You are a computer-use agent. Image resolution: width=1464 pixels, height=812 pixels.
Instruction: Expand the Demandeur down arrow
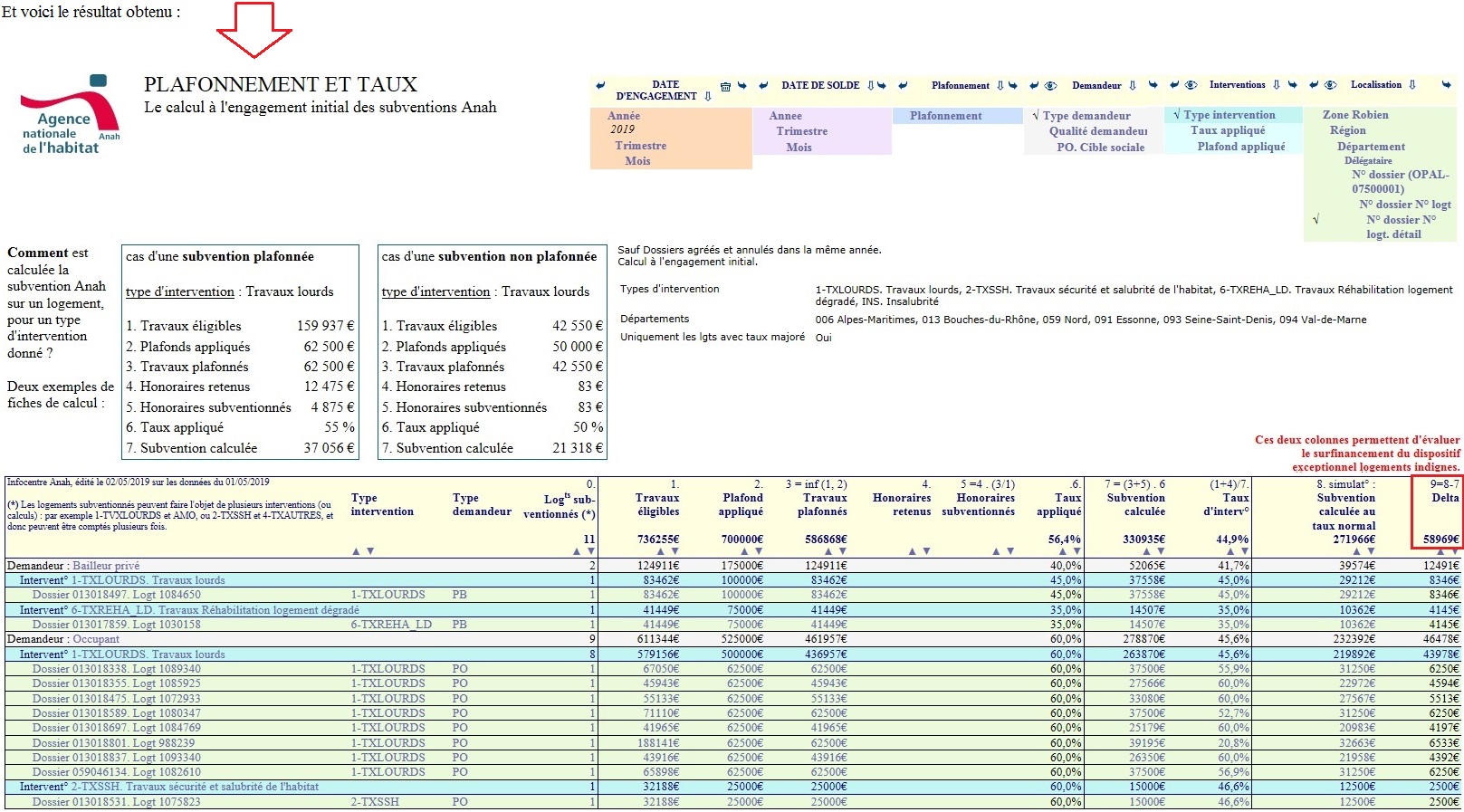(x=1133, y=85)
